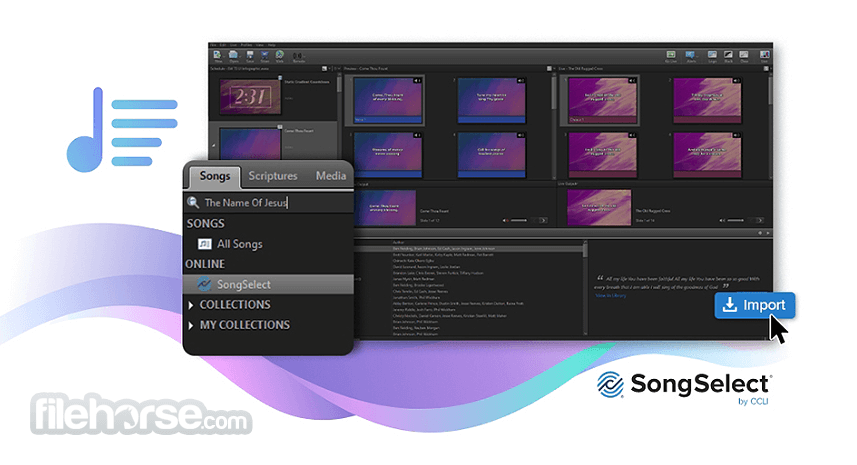Open the dropdown arrow beside the Alerts icon

pos(697,56)
